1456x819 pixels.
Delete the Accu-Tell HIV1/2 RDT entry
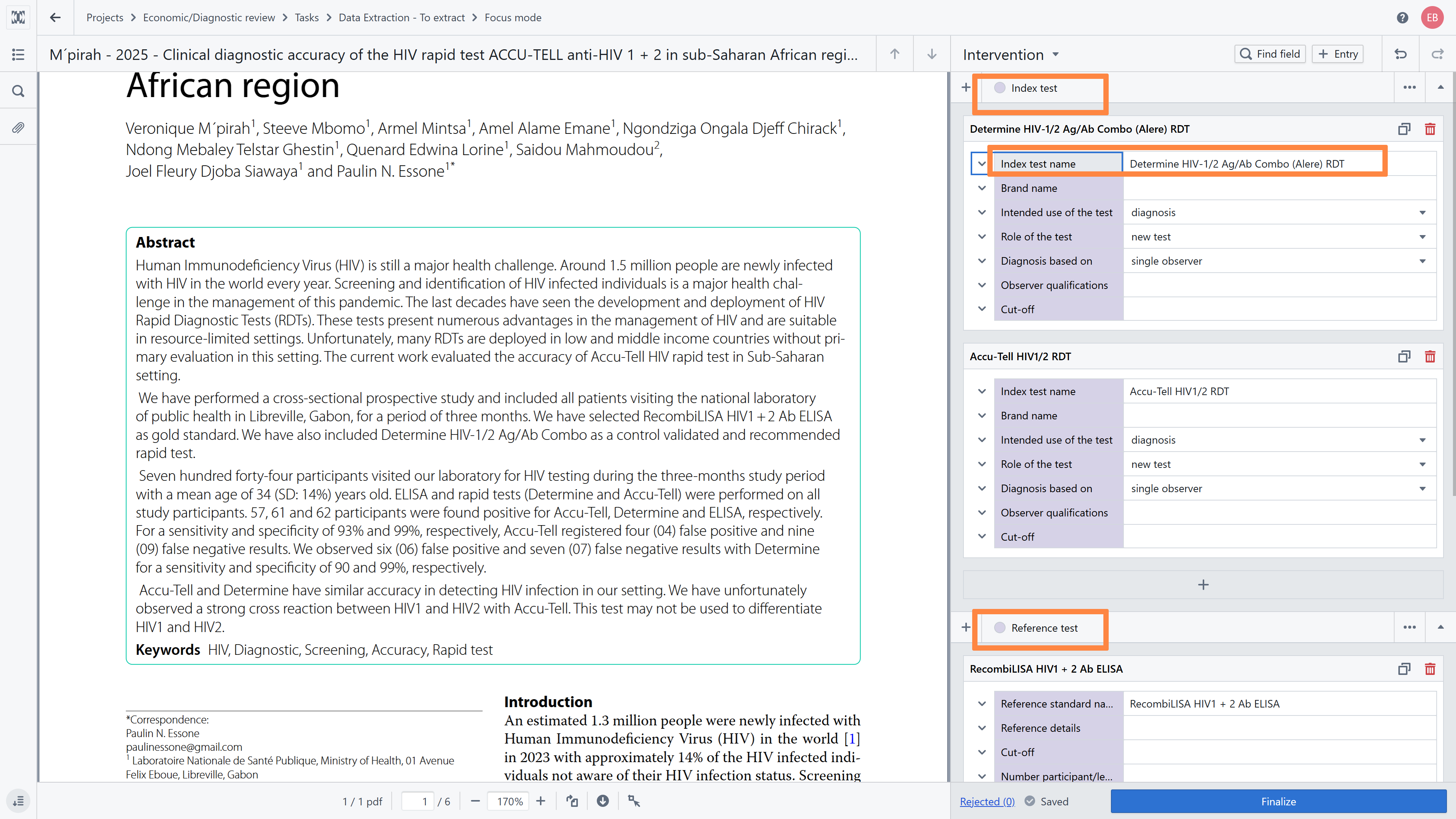(x=1430, y=357)
